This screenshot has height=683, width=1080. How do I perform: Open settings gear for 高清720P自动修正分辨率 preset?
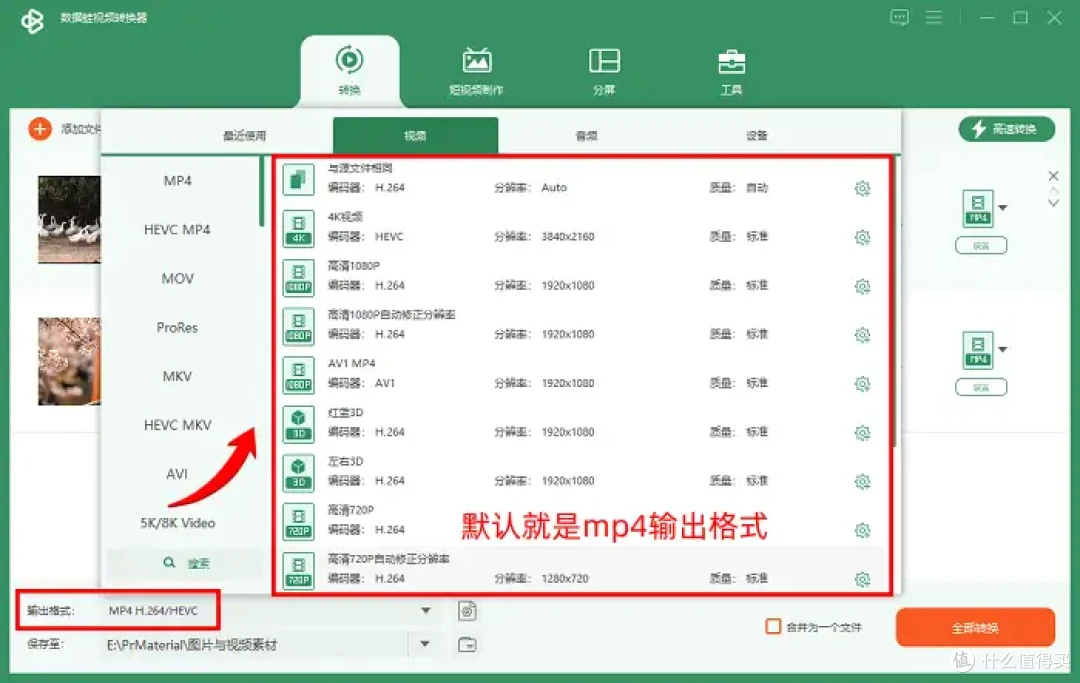click(862, 579)
